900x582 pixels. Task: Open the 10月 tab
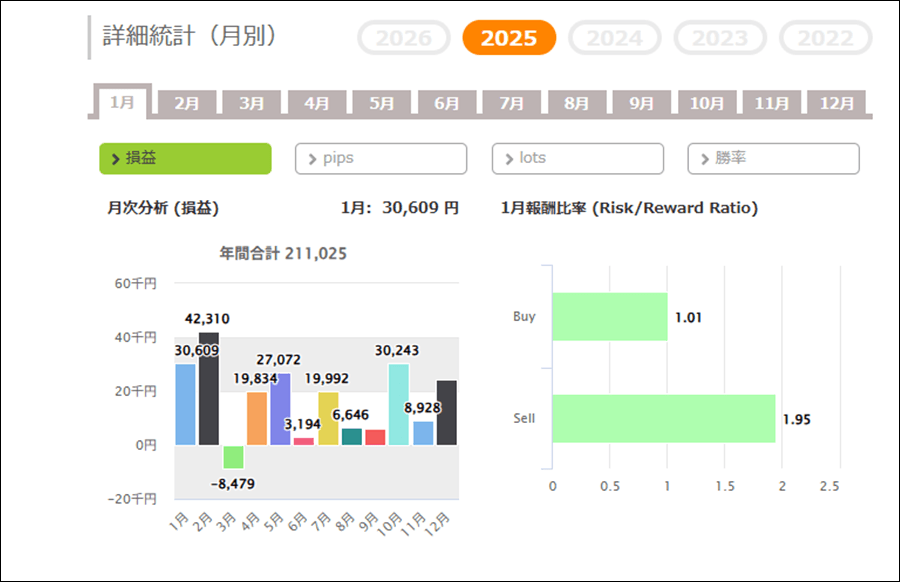707,103
